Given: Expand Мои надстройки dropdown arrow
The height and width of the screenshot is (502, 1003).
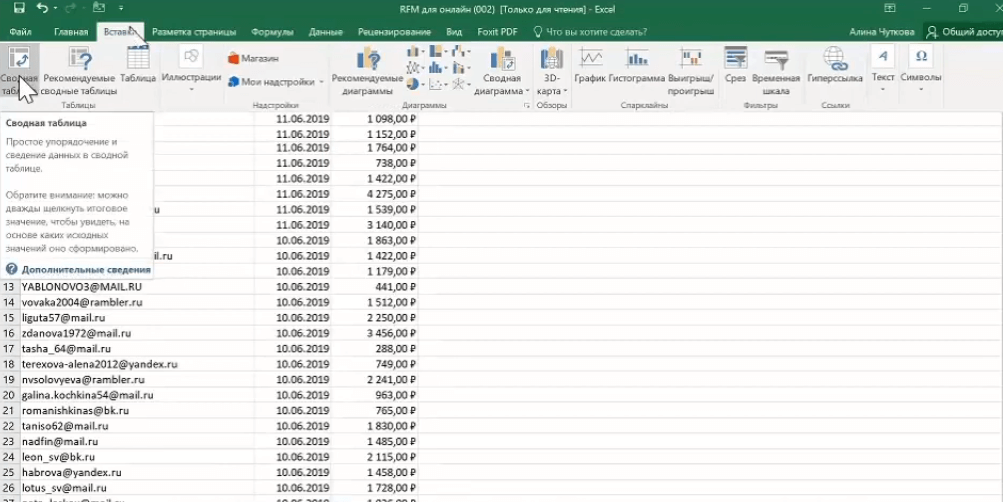Looking at the screenshot, I should (x=321, y=82).
